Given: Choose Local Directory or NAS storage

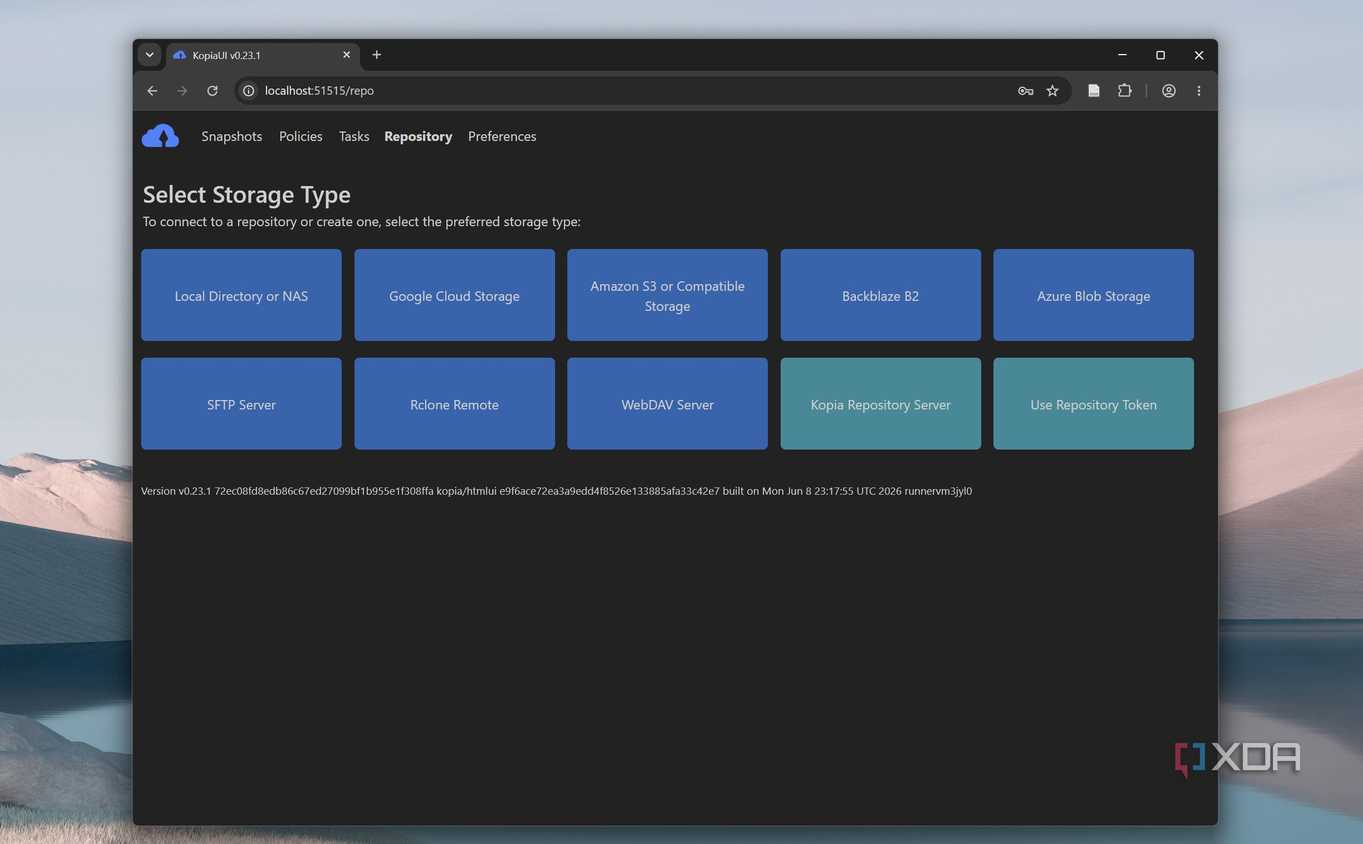Looking at the screenshot, I should coord(241,295).
